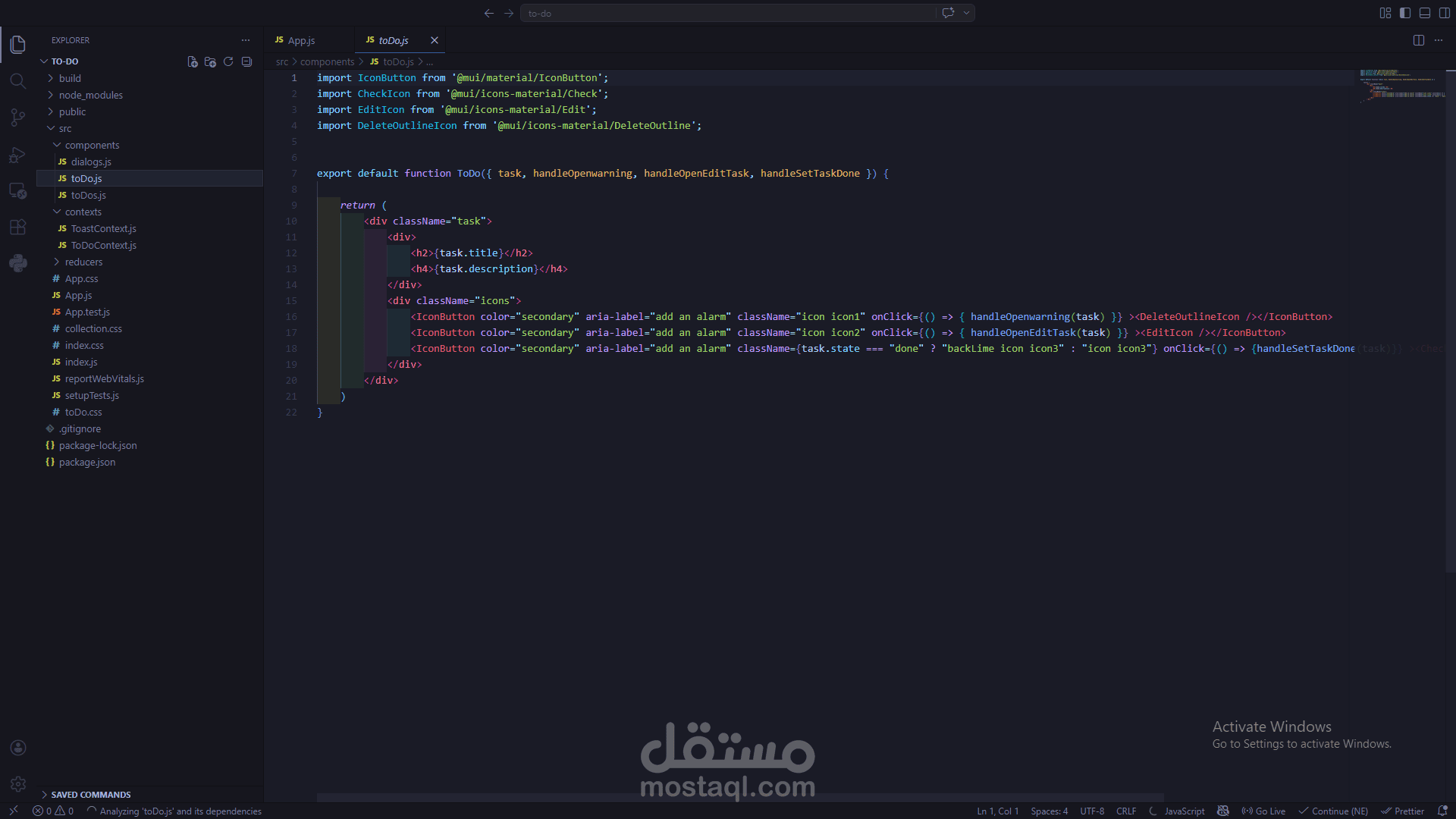Split the editor to the right

point(1419,40)
